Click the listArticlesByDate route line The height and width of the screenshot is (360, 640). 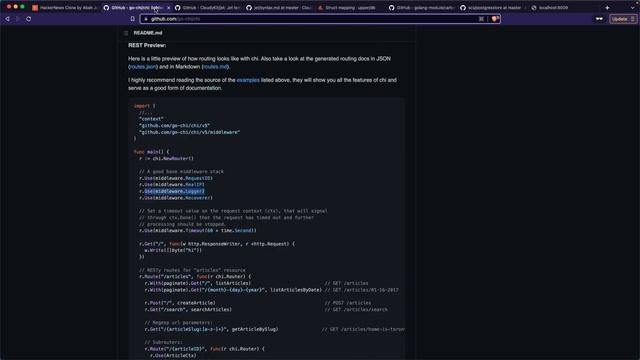tap(233, 290)
